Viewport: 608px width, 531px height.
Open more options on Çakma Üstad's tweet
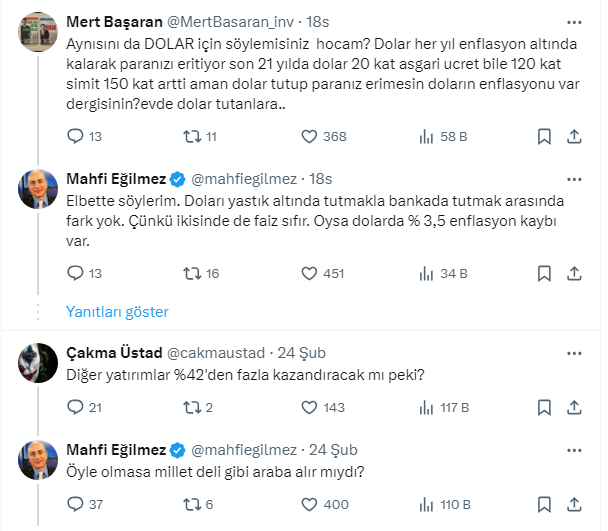(575, 352)
